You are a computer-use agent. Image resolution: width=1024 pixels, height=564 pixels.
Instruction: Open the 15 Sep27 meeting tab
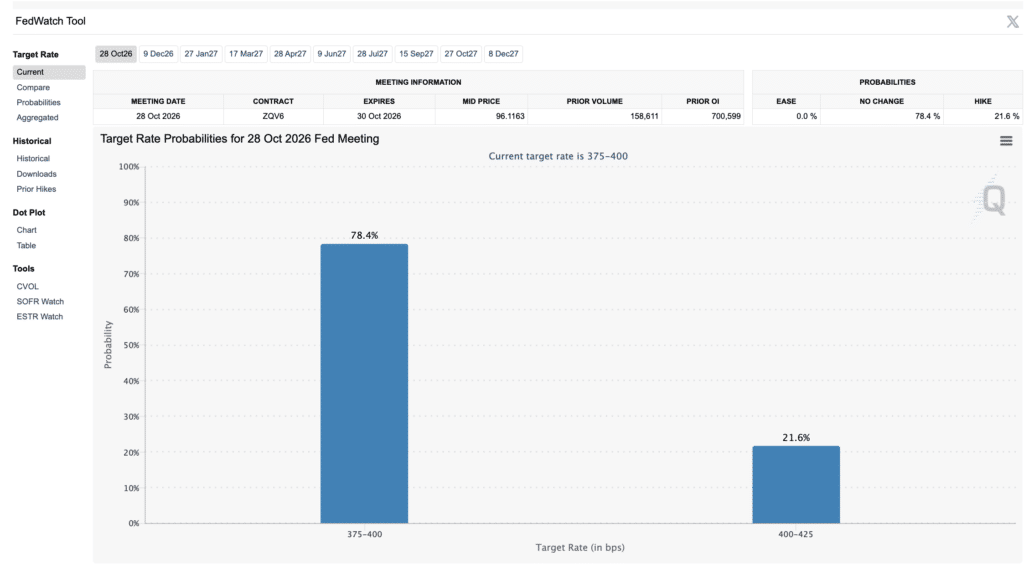click(416, 54)
